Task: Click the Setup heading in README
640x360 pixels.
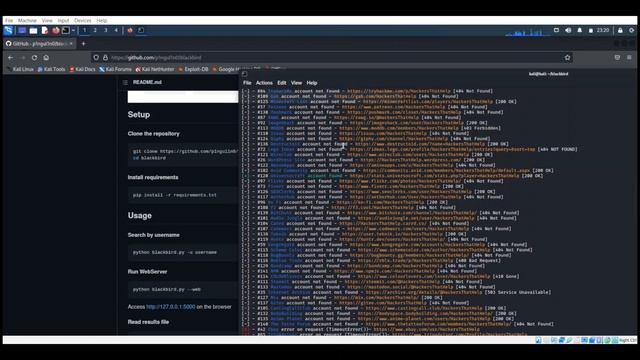Action: tap(139, 115)
